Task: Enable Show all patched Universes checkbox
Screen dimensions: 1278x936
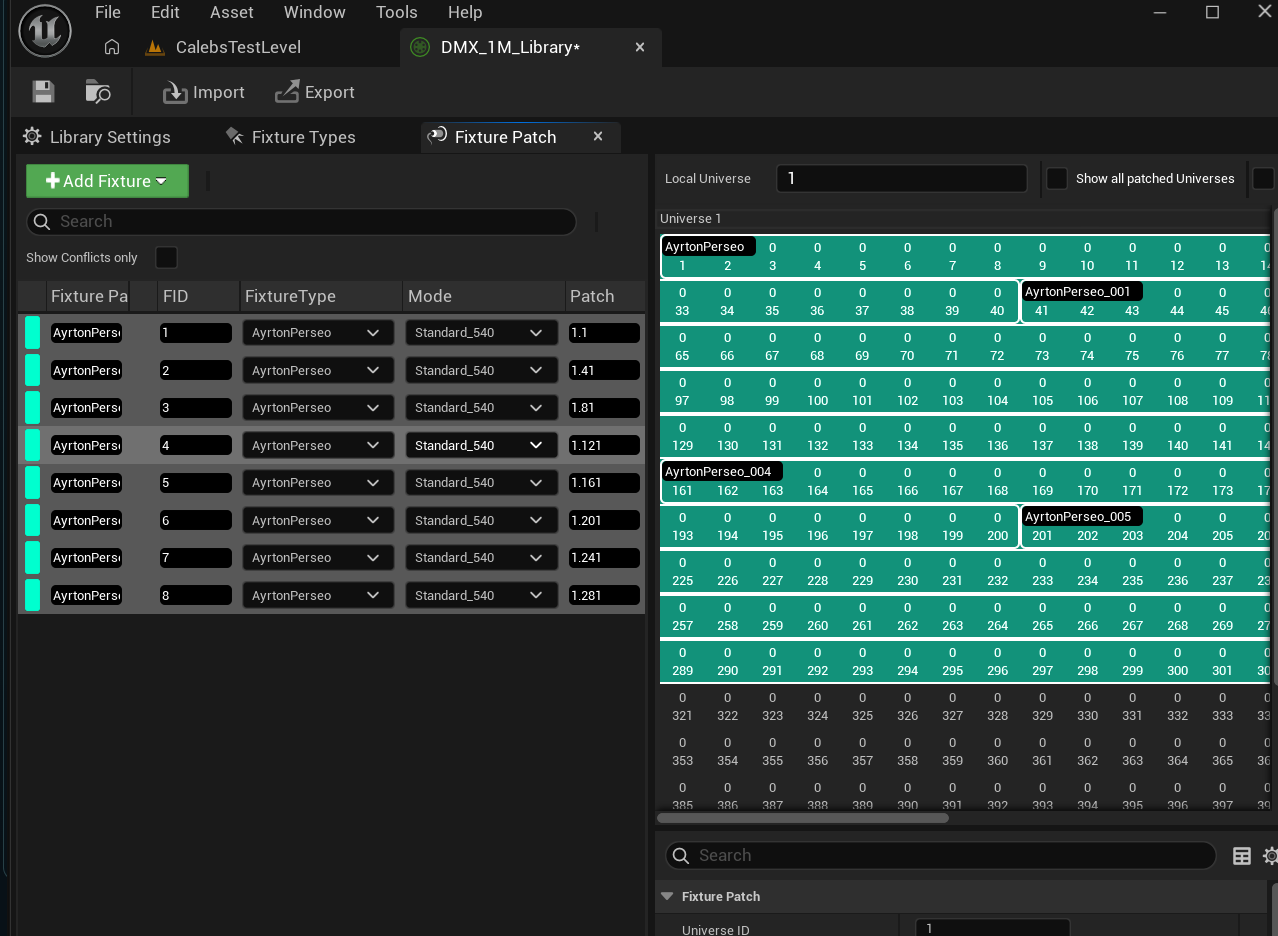Action: [1057, 178]
